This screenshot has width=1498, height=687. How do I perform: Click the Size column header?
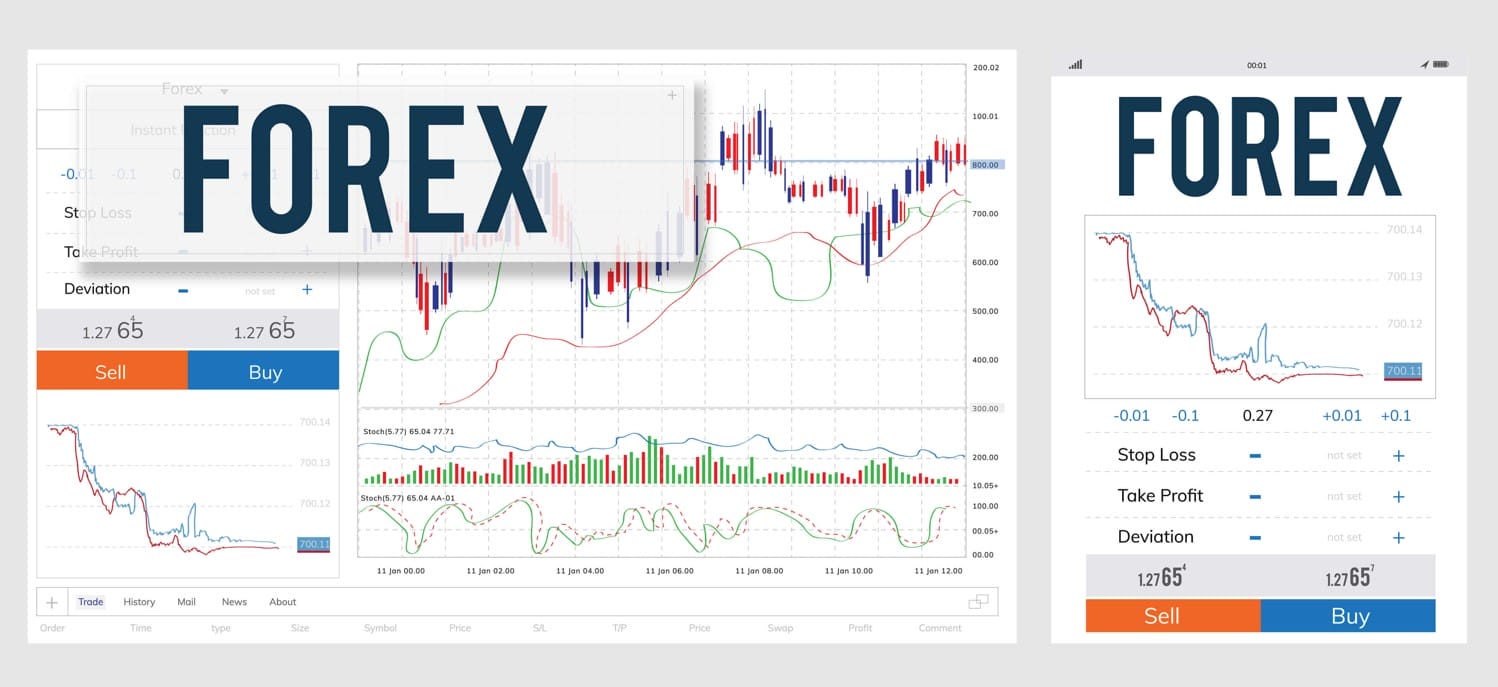300,628
